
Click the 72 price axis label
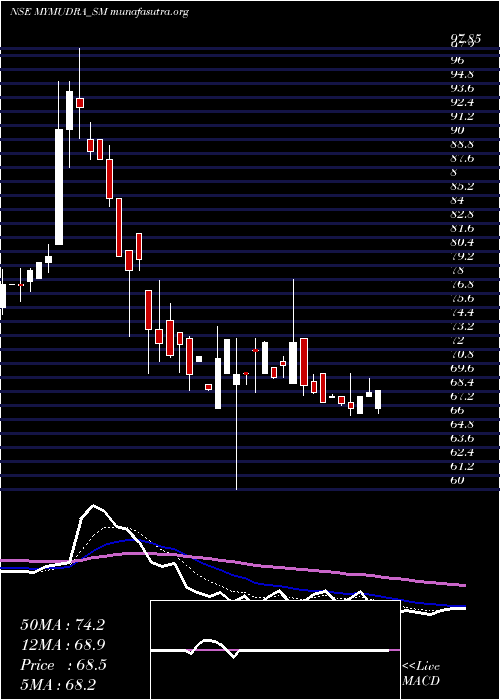pos(458,340)
